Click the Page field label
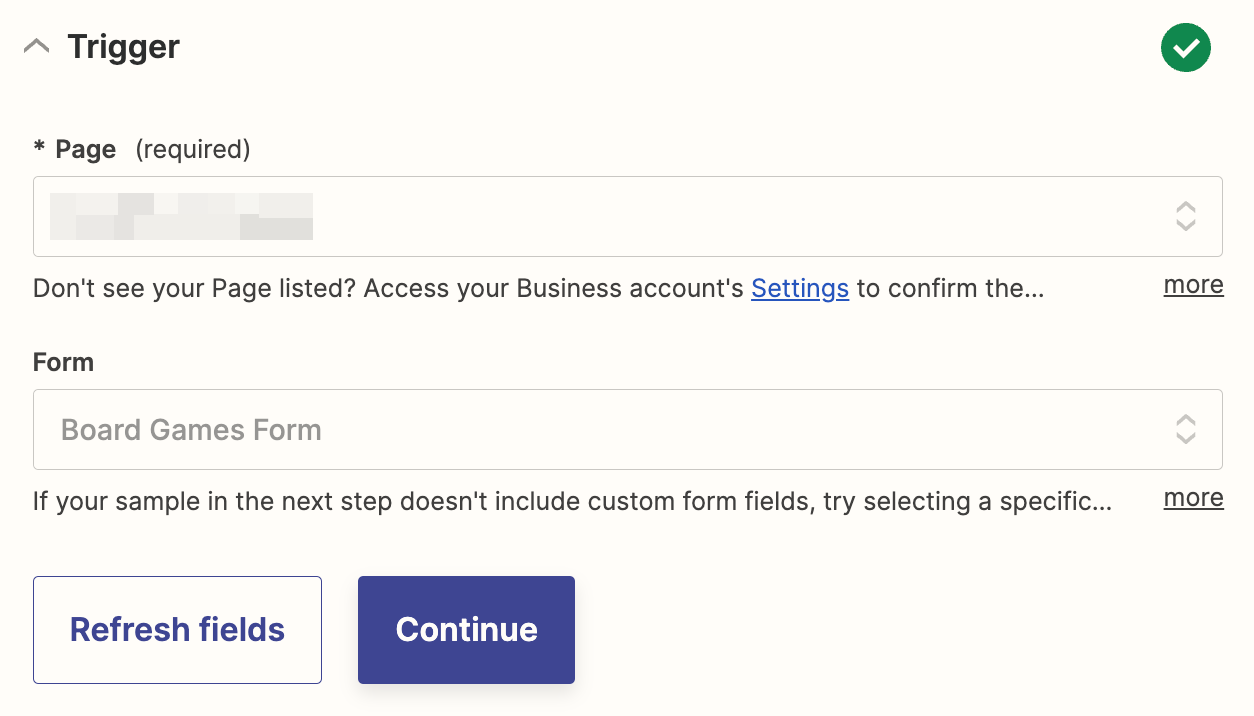 (86, 150)
